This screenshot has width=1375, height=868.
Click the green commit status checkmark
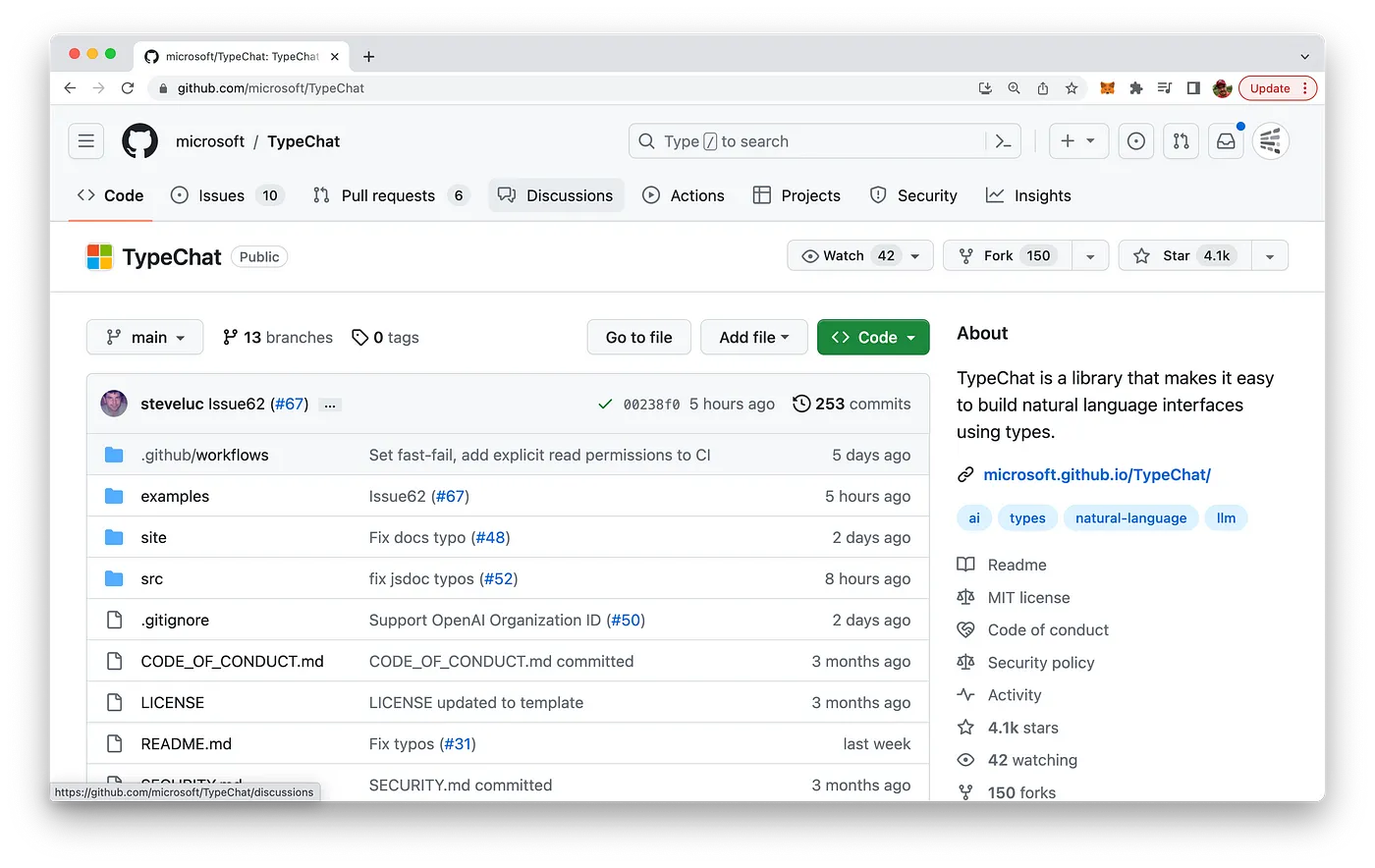(605, 404)
